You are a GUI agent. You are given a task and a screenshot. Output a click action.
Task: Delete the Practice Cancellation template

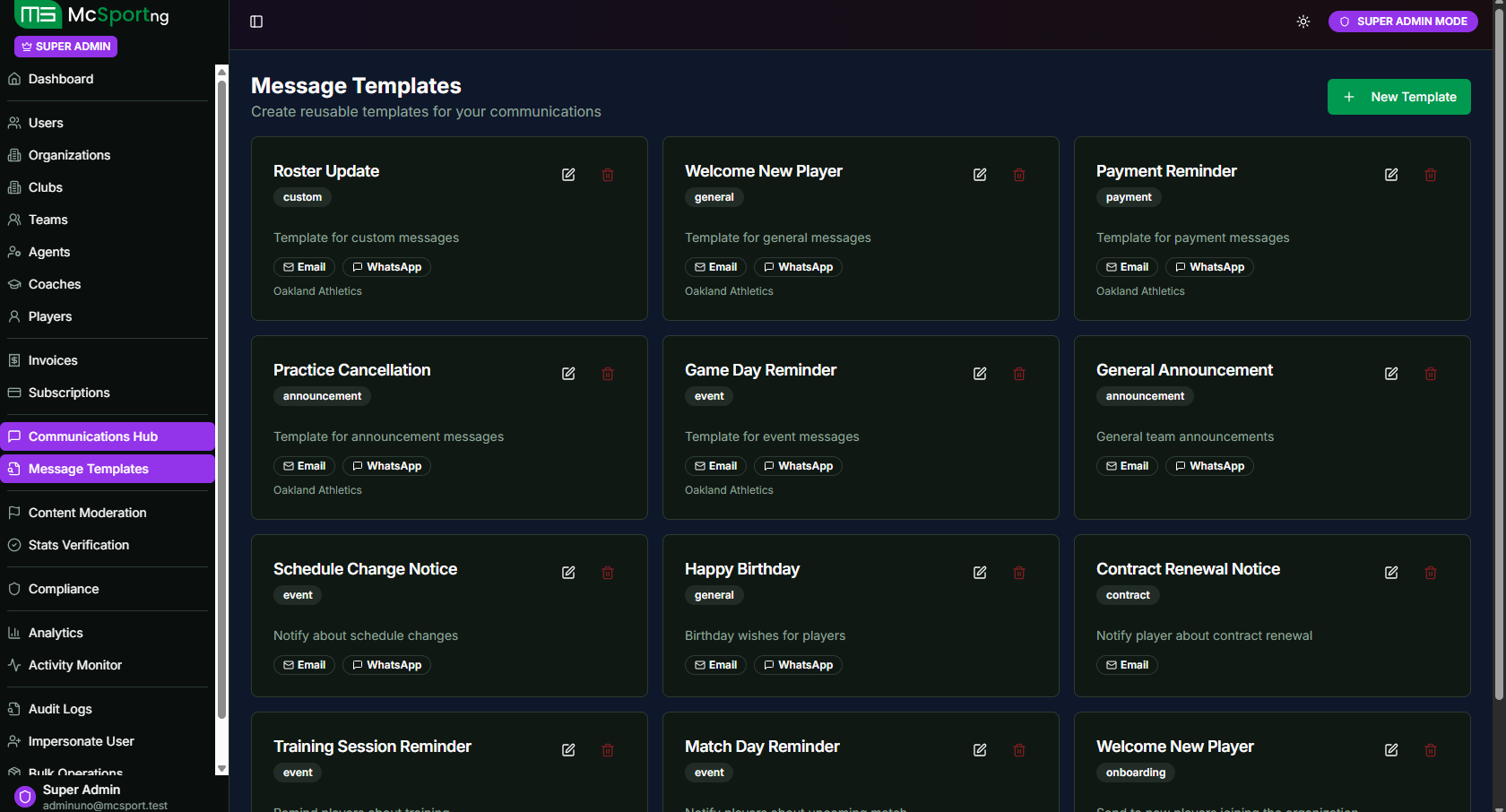(608, 373)
